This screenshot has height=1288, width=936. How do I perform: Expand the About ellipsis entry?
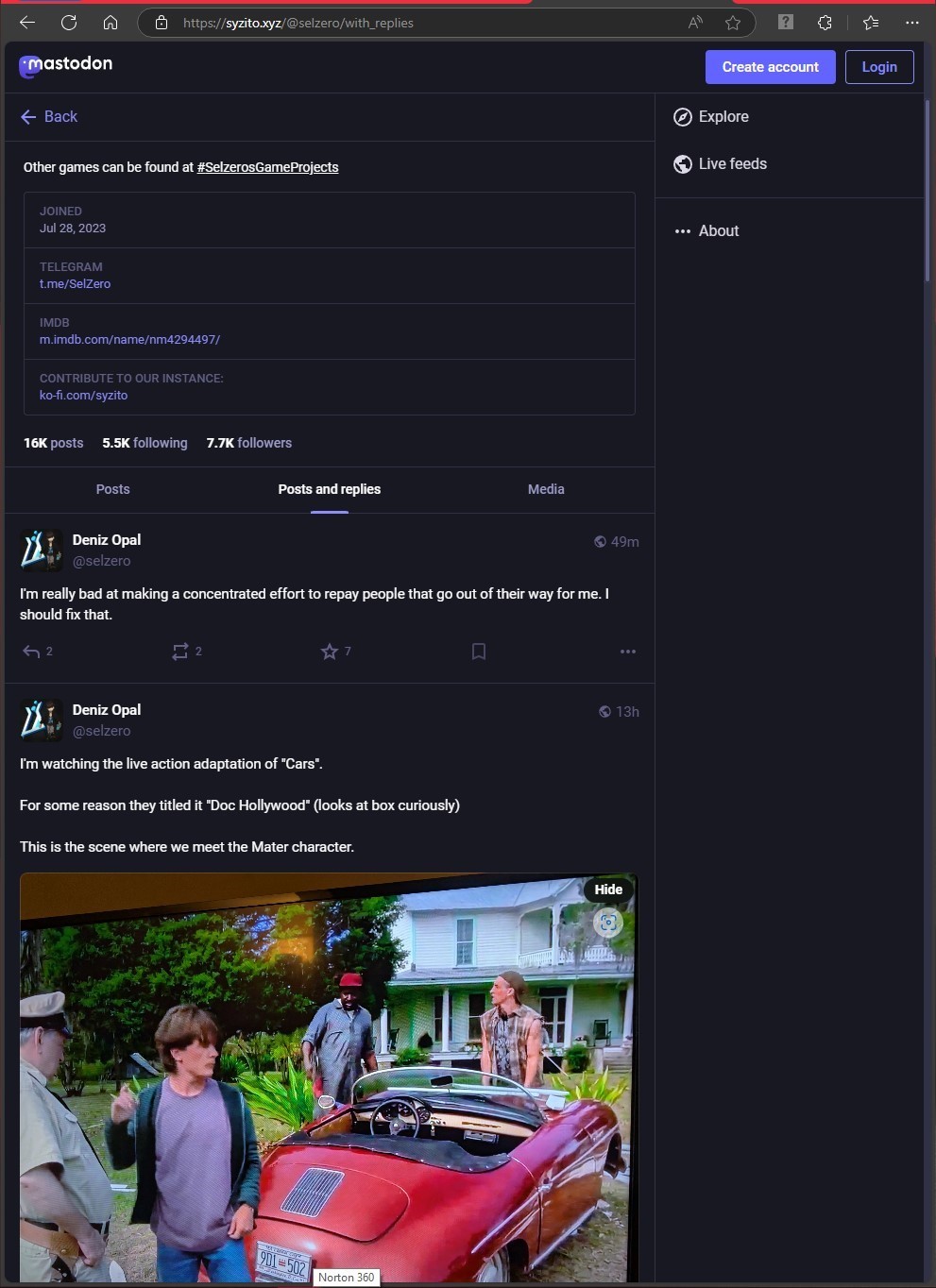pos(683,231)
